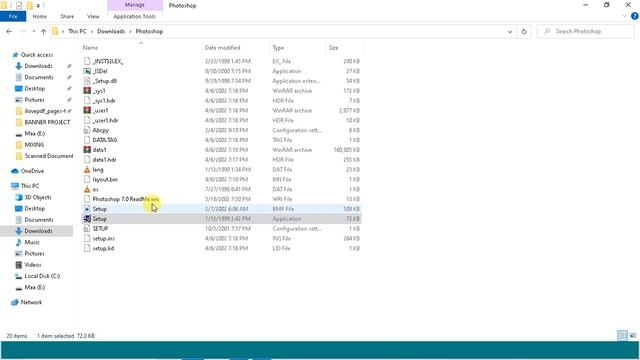Viewport: 640px width, 360px height.
Task: Click the data1 WinRAR archive icon
Action: (87, 150)
